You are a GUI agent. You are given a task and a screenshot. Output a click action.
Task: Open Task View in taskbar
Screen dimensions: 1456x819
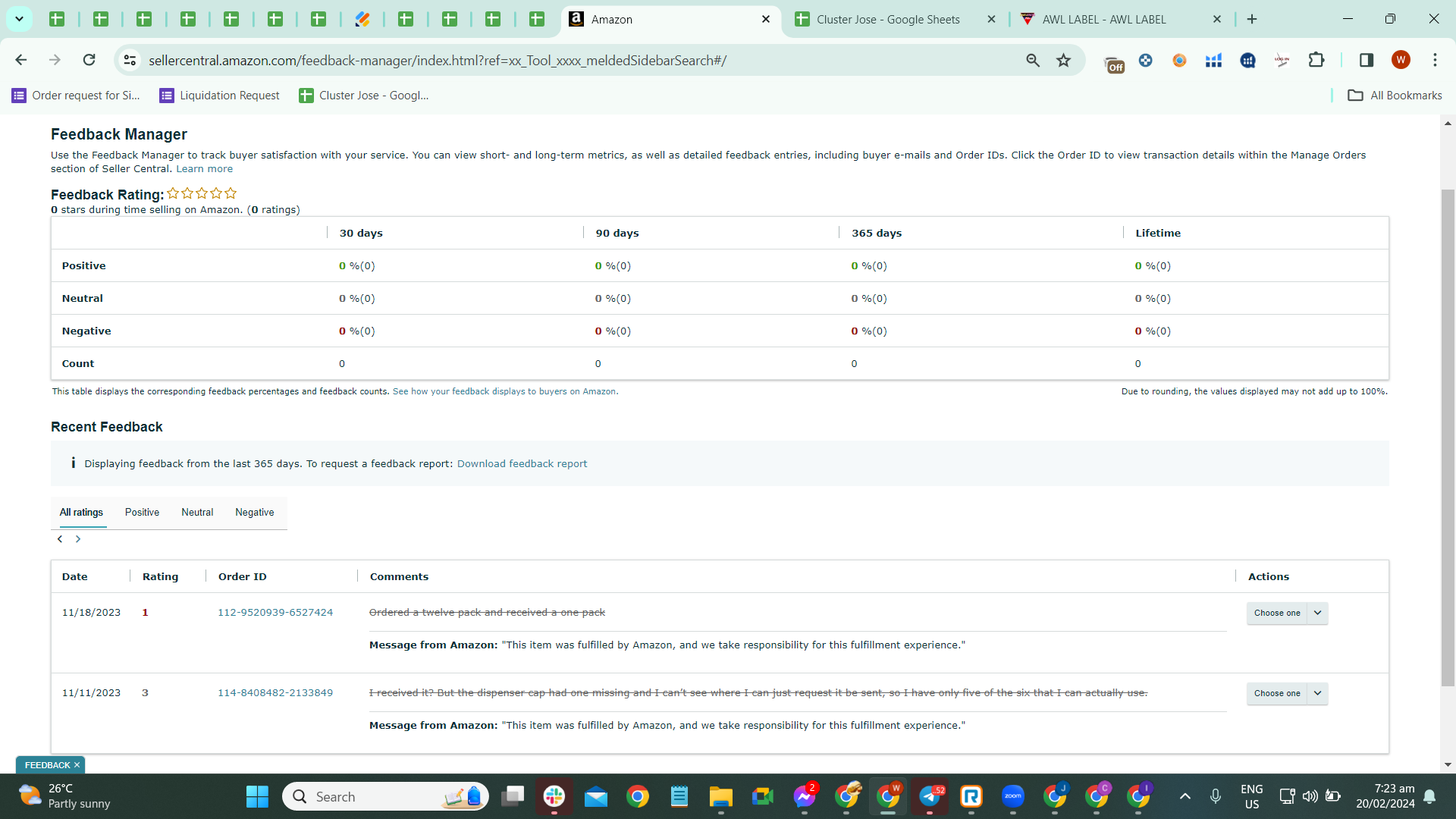point(513,796)
